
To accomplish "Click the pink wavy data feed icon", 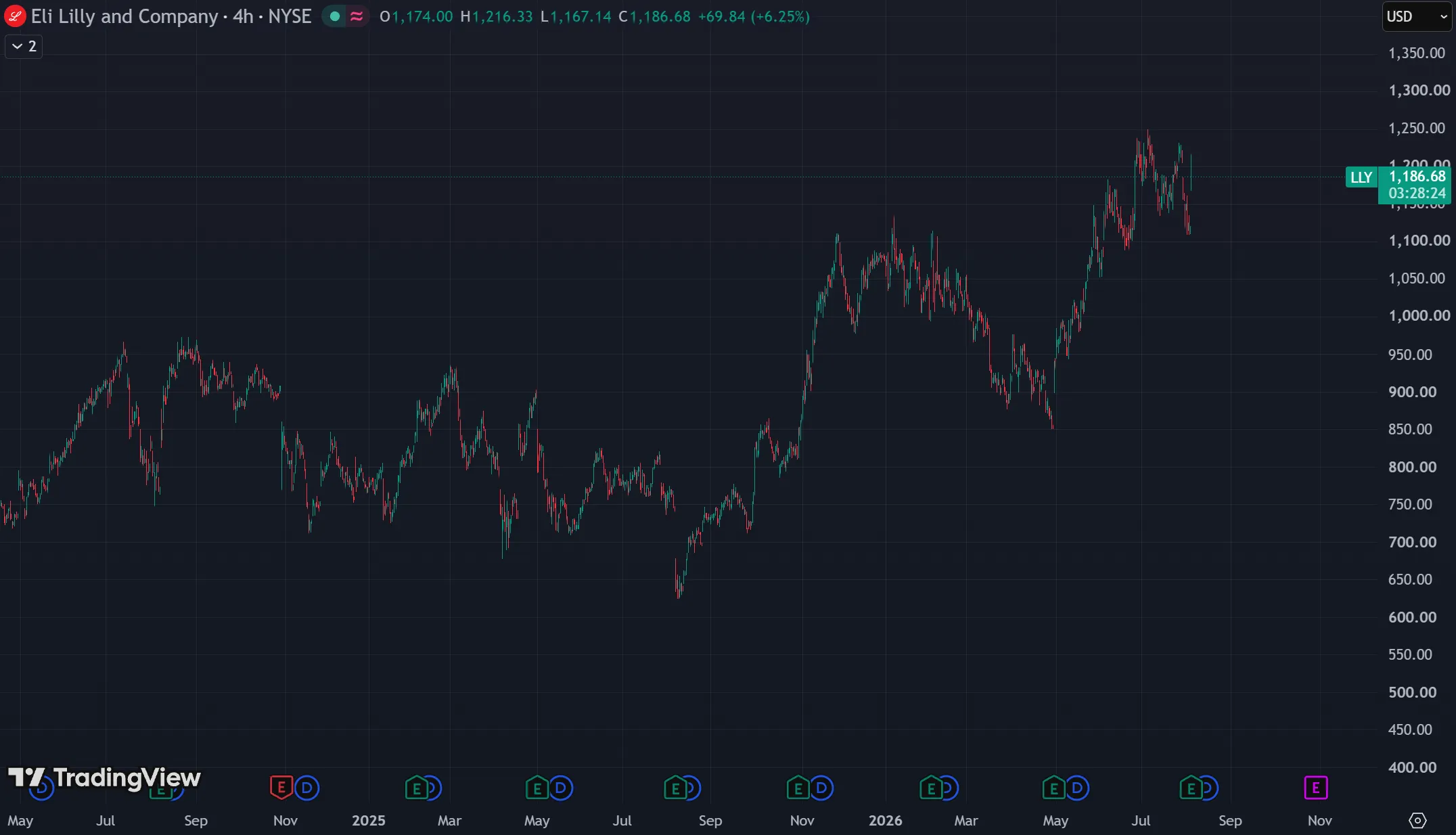I will click(357, 16).
